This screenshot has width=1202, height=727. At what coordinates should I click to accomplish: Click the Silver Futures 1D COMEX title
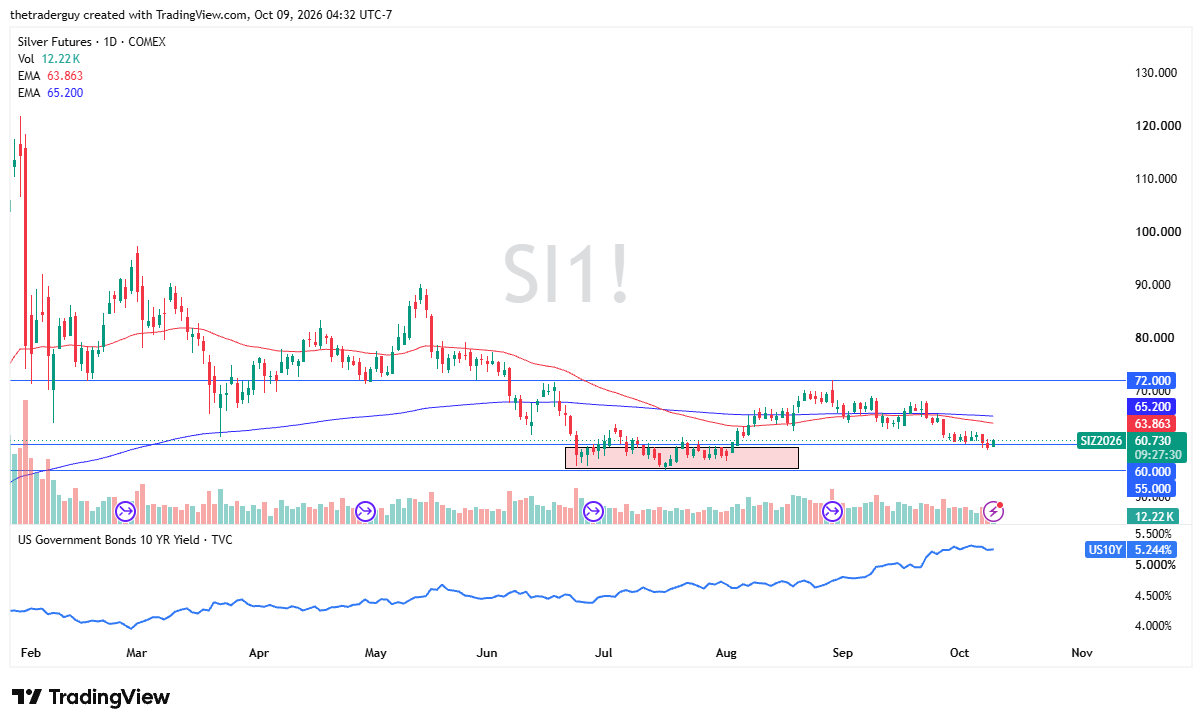click(x=92, y=42)
